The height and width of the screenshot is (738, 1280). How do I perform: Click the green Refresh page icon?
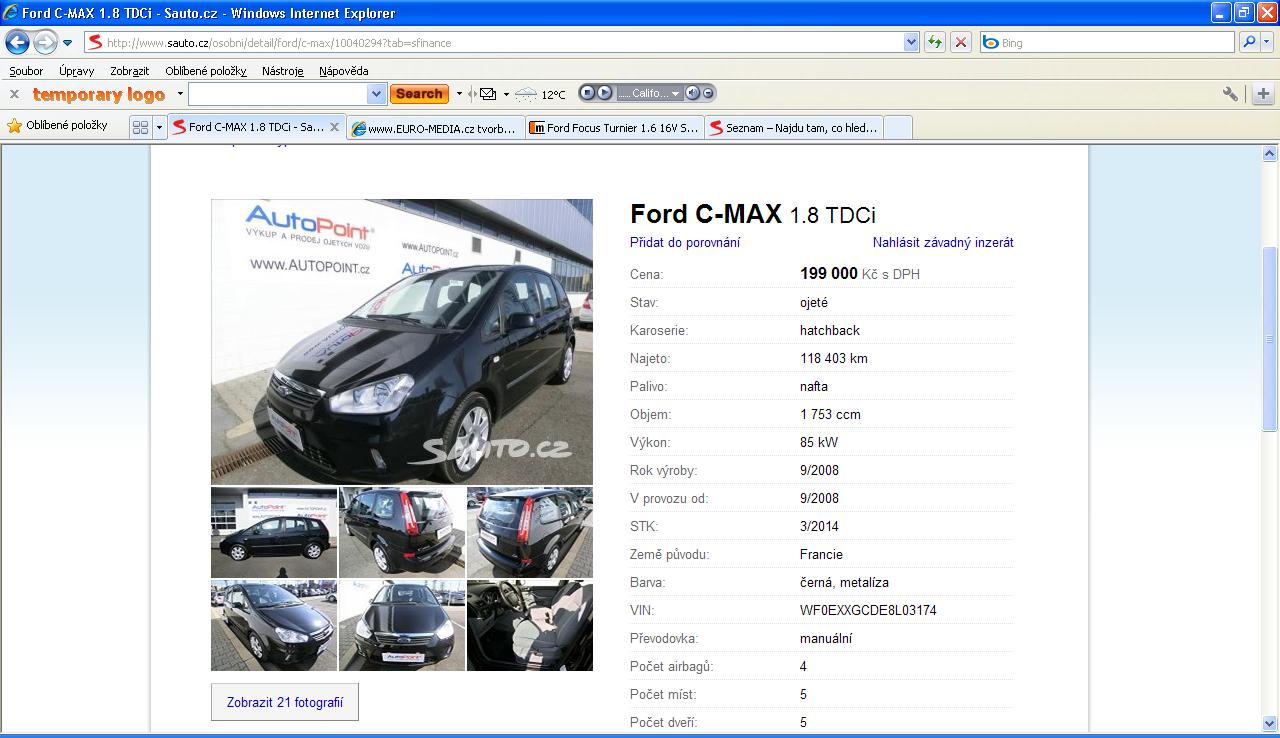[935, 42]
